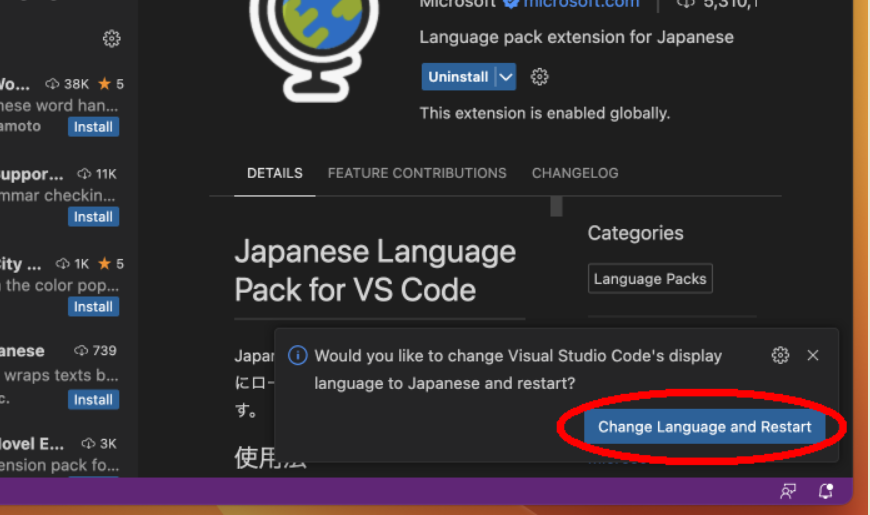Open the FEATURE CONTRIBUTIONS tab
Image resolution: width=870 pixels, height=515 pixels.
point(417,173)
